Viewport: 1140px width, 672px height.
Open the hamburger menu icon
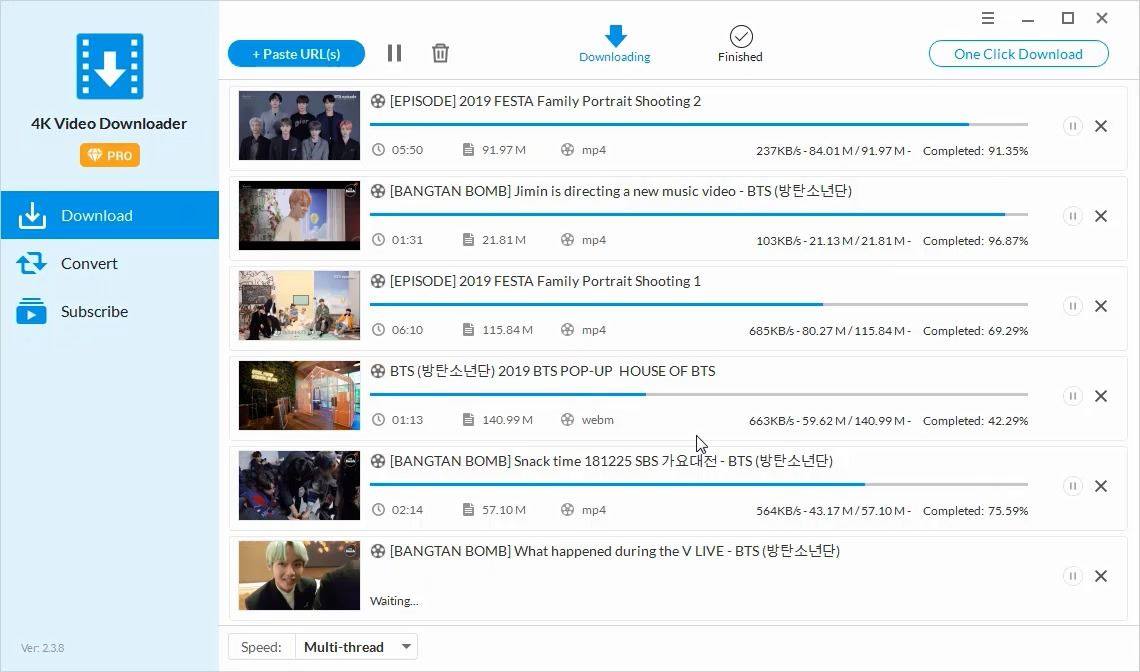pos(987,18)
